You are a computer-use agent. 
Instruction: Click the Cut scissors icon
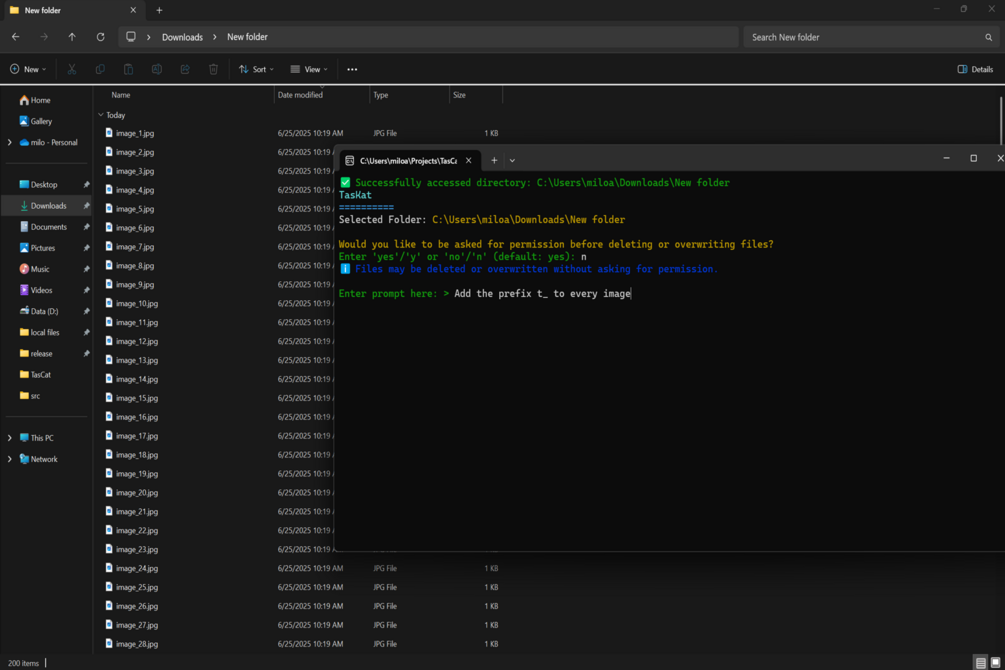[72, 69]
